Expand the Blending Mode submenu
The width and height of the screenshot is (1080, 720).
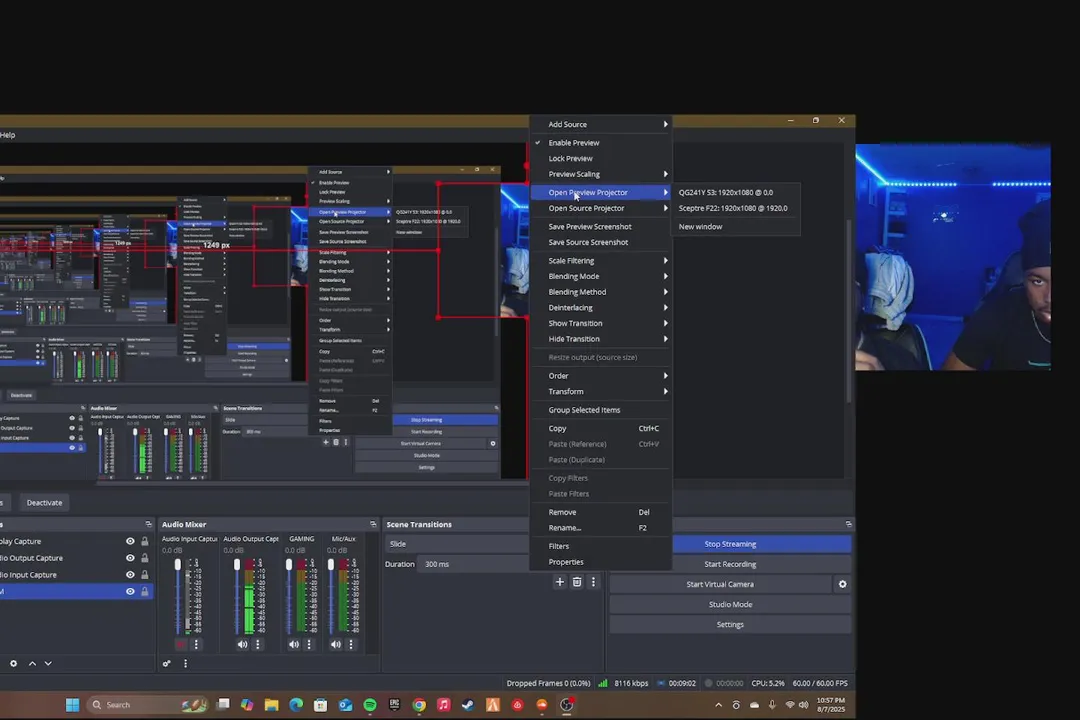[601, 276]
